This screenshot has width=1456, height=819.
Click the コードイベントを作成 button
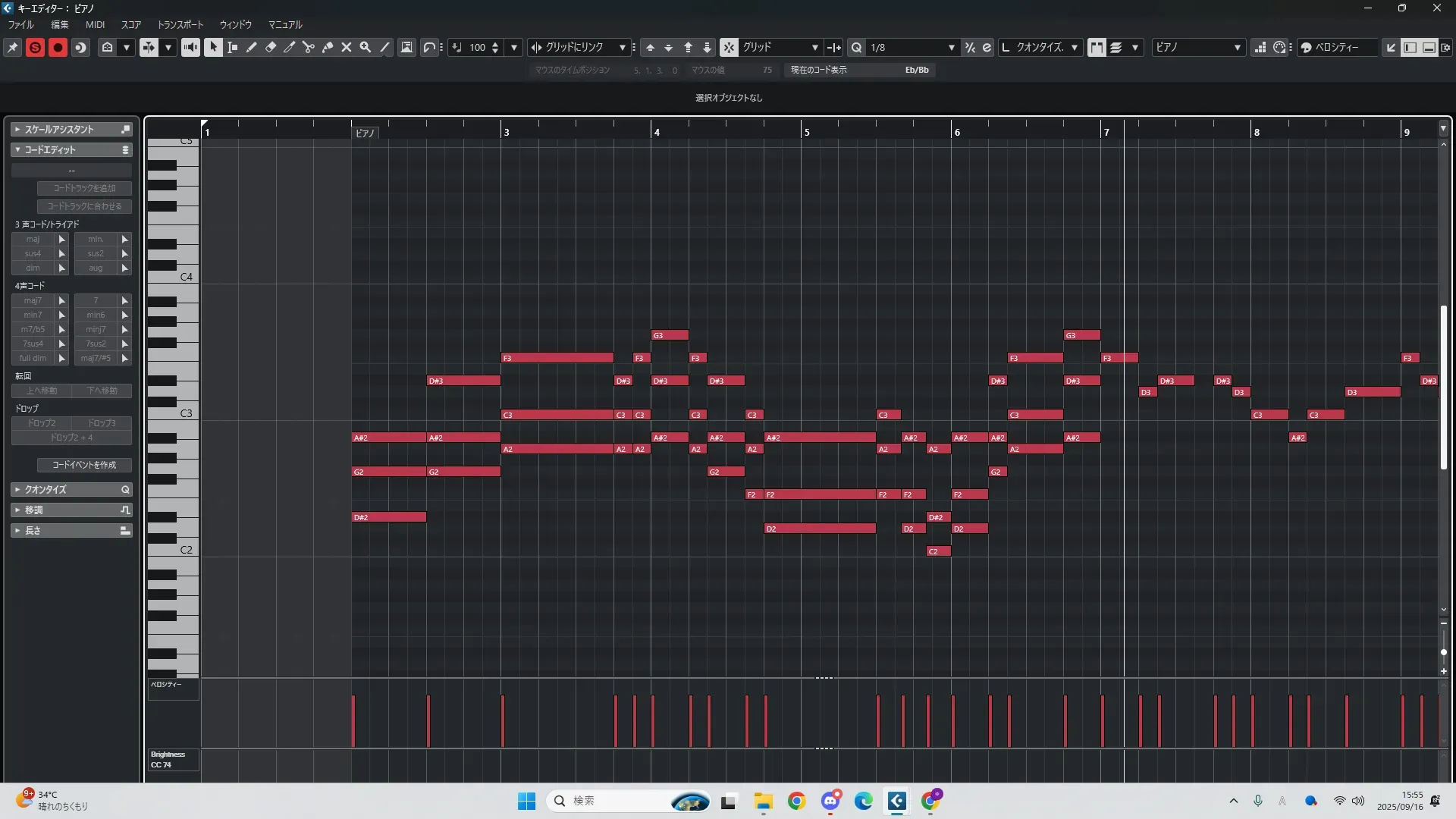(x=84, y=465)
